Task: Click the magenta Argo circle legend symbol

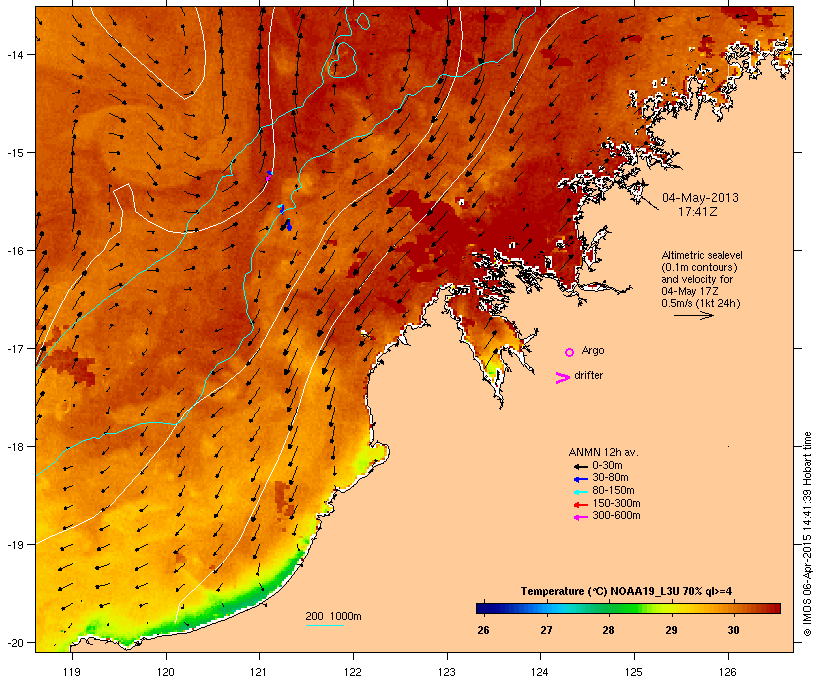Action: (569, 352)
